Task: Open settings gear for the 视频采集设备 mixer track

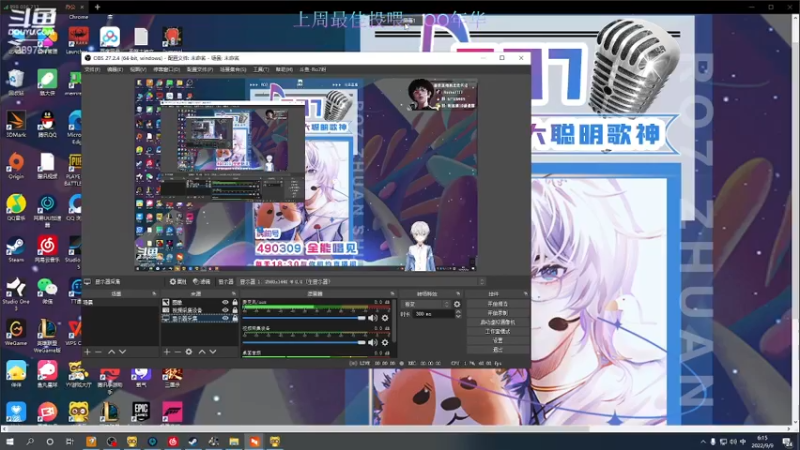Action: tap(385, 342)
